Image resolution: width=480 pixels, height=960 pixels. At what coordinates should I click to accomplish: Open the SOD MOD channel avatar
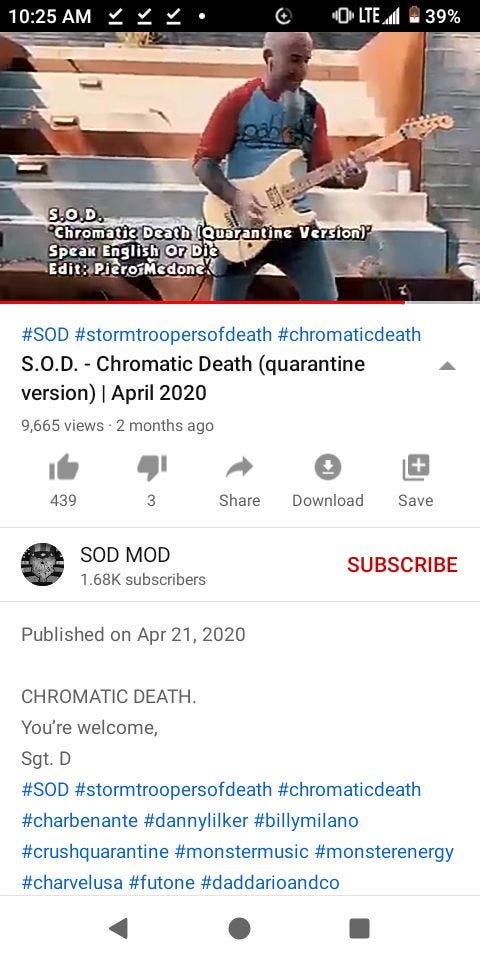click(42, 564)
